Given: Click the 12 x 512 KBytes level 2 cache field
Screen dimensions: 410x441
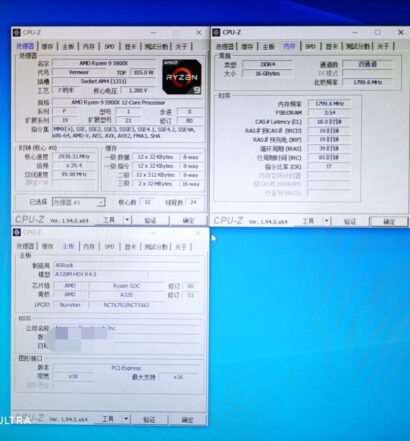Looking at the screenshot, I should coord(155,175).
